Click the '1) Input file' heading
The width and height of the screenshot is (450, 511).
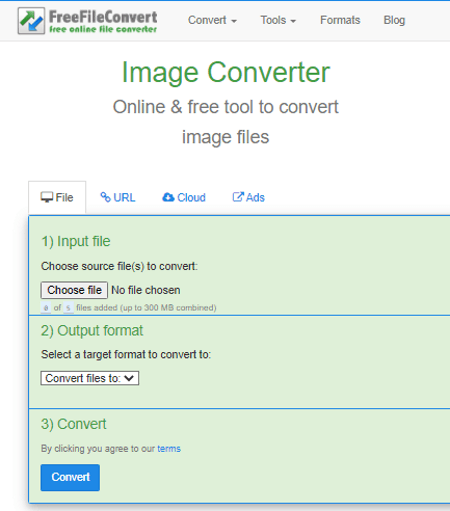point(76,241)
